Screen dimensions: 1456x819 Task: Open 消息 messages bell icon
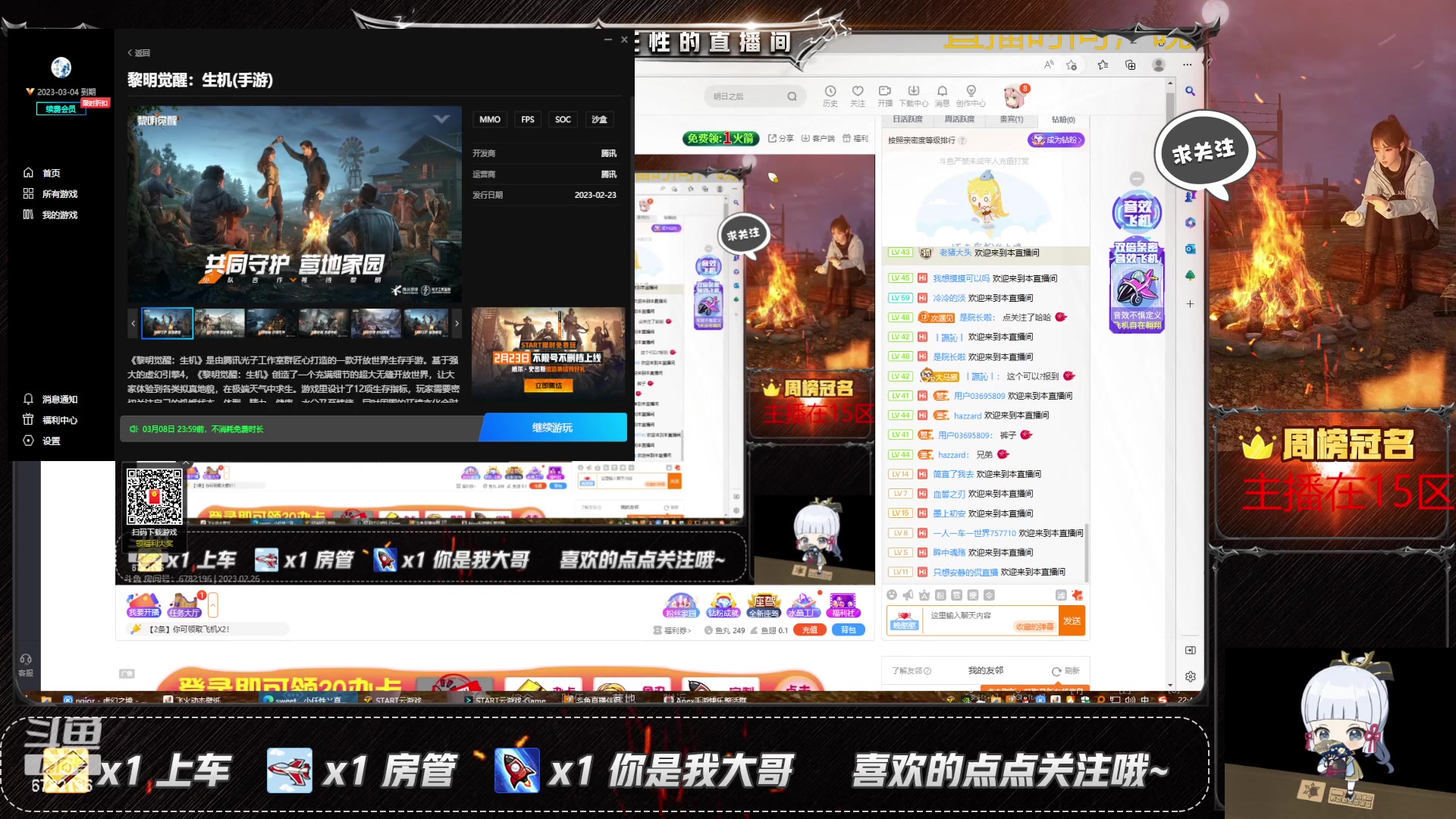pyautogui.click(x=942, y=96)
